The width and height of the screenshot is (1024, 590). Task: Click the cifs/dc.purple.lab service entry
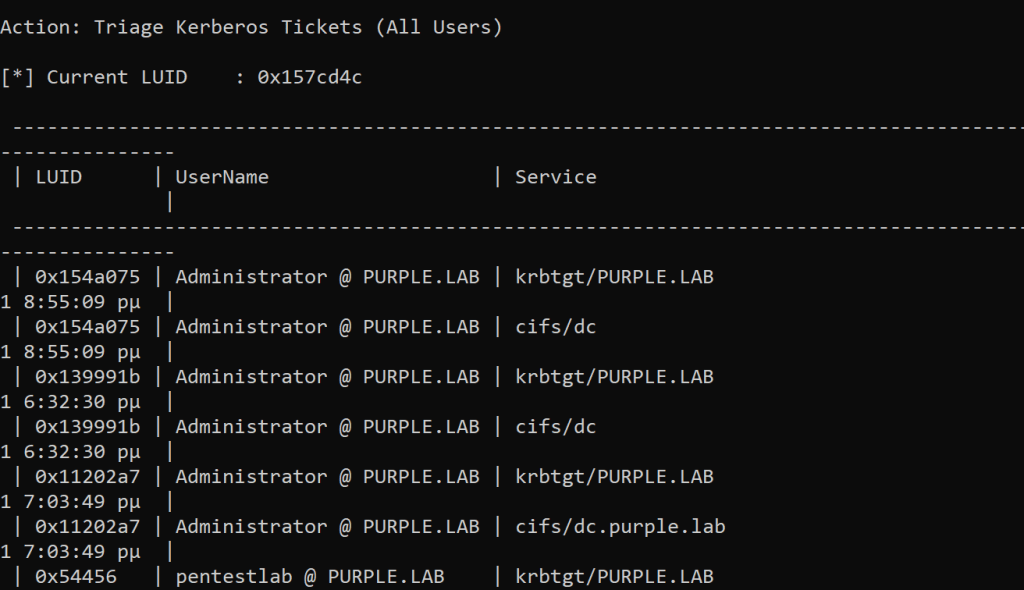(620, 527)
